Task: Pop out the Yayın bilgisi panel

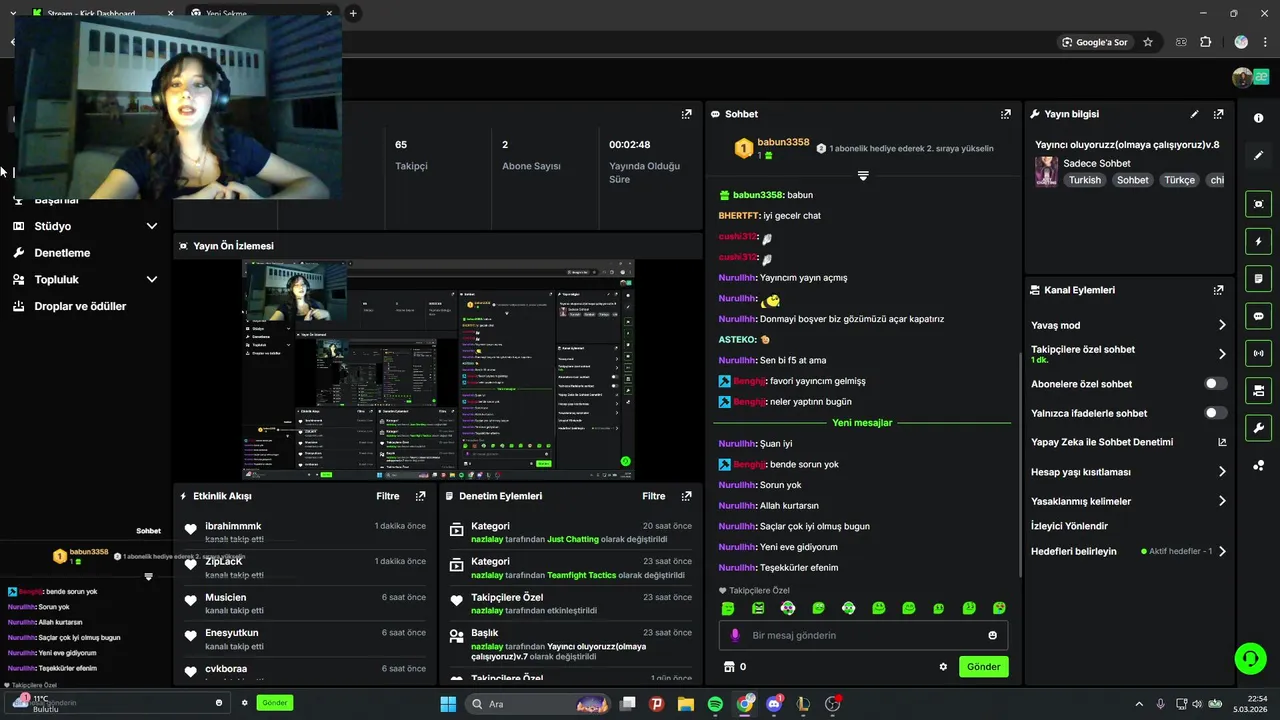Action: tap(1218, 114)
